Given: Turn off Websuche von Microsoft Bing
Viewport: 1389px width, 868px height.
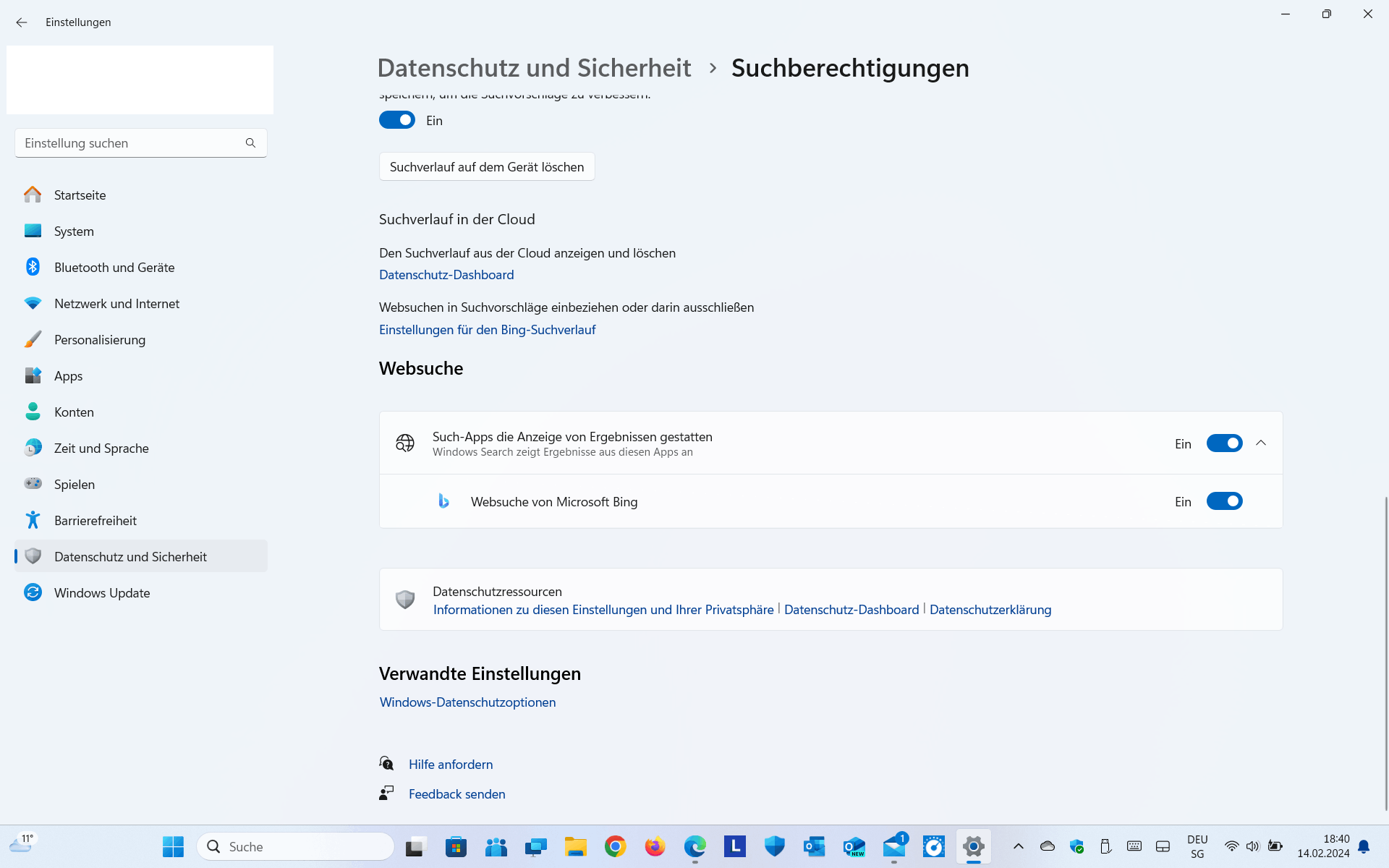Looking at the screenshot, I should point(1224,501).
